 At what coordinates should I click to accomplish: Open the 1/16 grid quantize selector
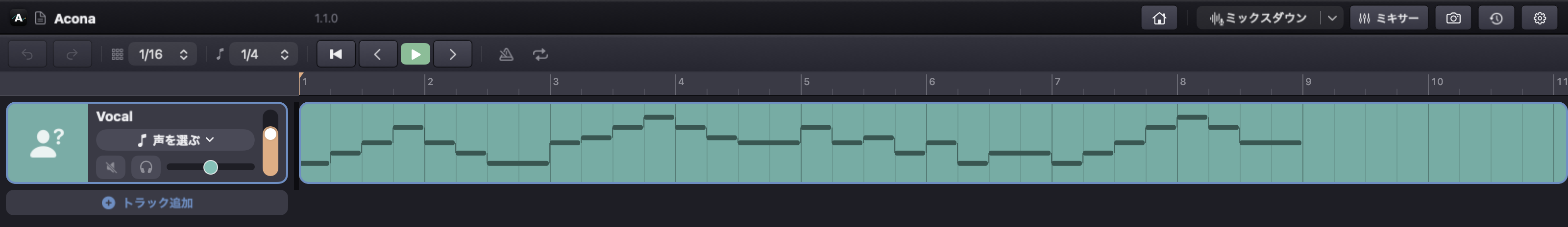point(162,55)
